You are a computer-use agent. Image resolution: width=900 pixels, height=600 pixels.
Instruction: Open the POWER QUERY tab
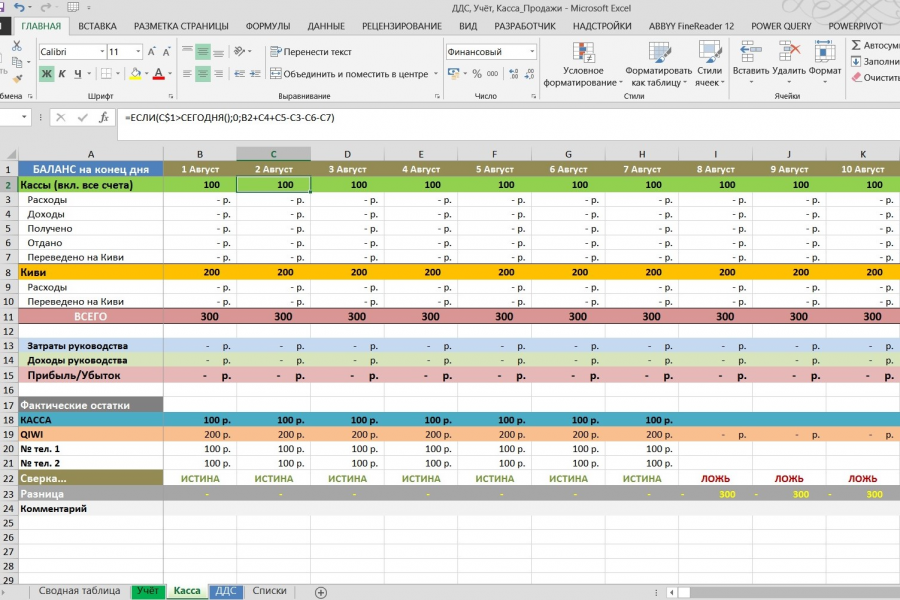(781, 26)
